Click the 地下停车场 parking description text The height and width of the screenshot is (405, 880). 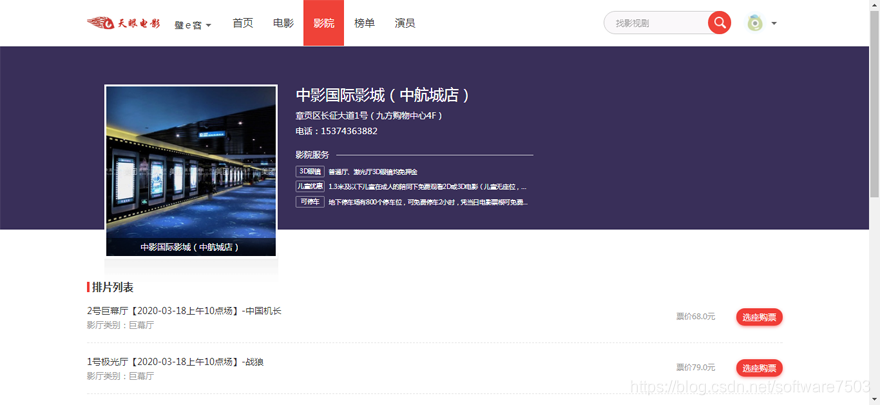428,202
